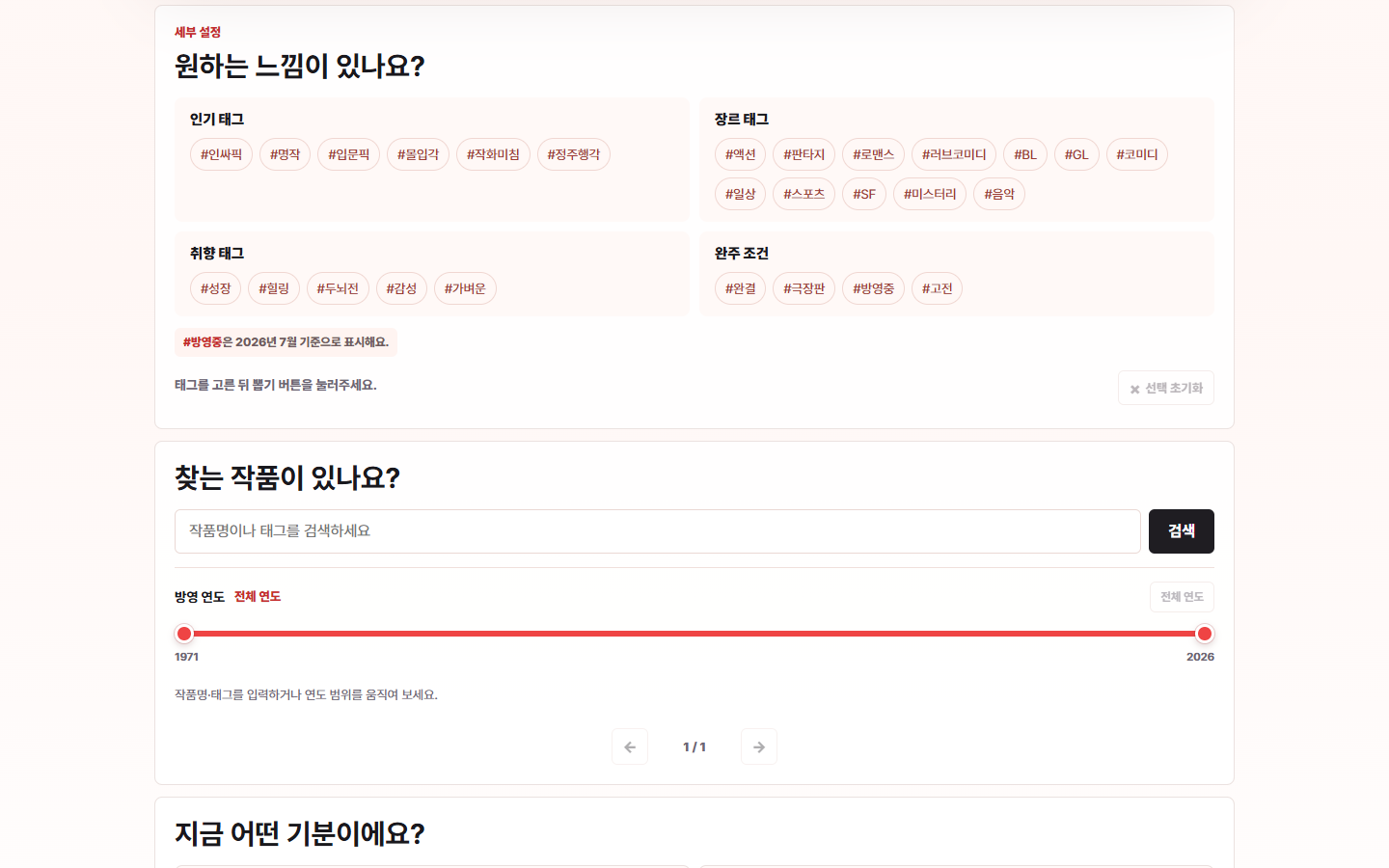Image resolution: width=1389 pixels, height=868 pixels.
Task: Enable the #완결 condition tag
Action: [x=740, y=288]
